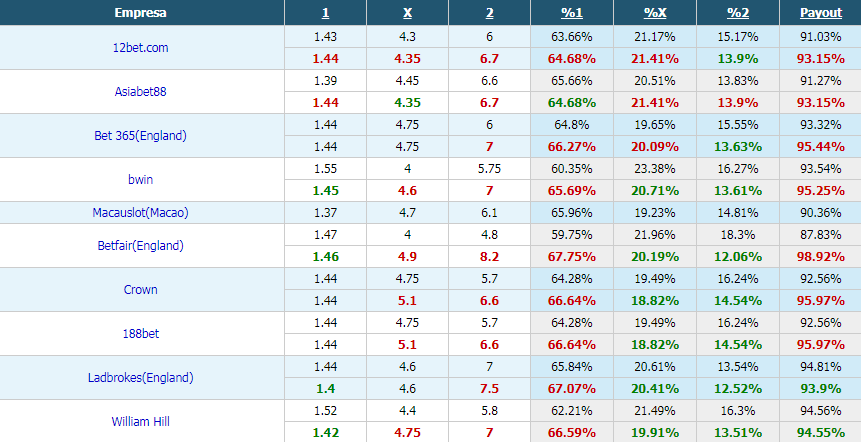Open the Ladbrokes(England) link
Screen dimensions: 861x442
click(x=141, y=377)
